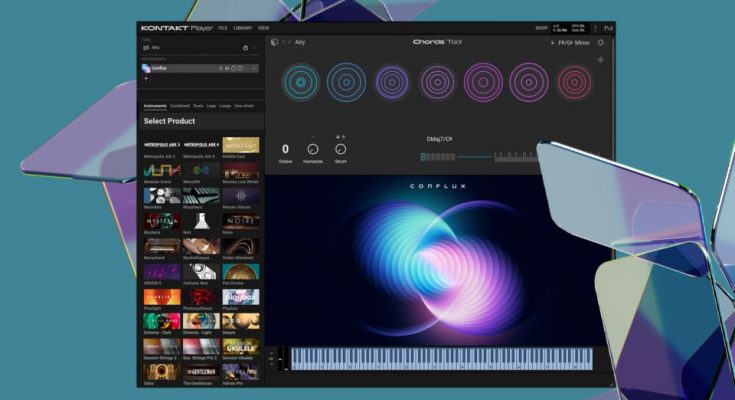Select the Mosaic Voices product
Image resolution: width=735 pixels, height=400 pixels.
click(240, 196)
